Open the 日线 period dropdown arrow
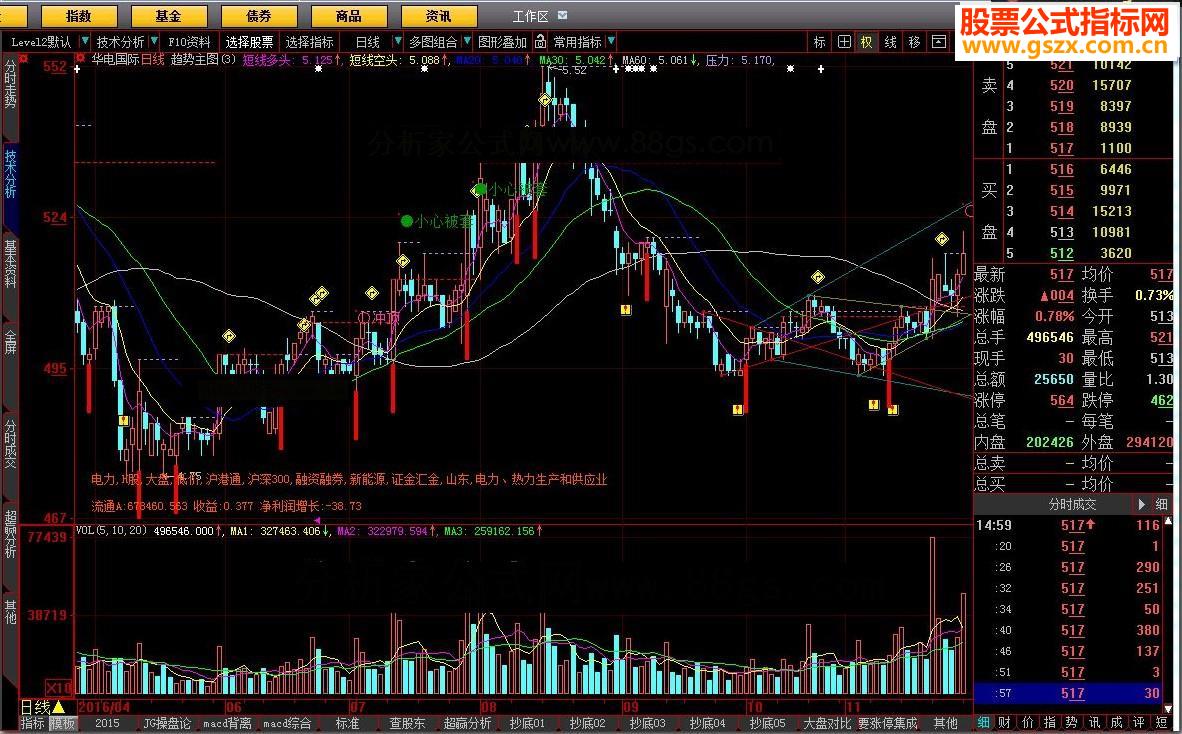This screenshot has width=1182, height=734. point(397,41)
